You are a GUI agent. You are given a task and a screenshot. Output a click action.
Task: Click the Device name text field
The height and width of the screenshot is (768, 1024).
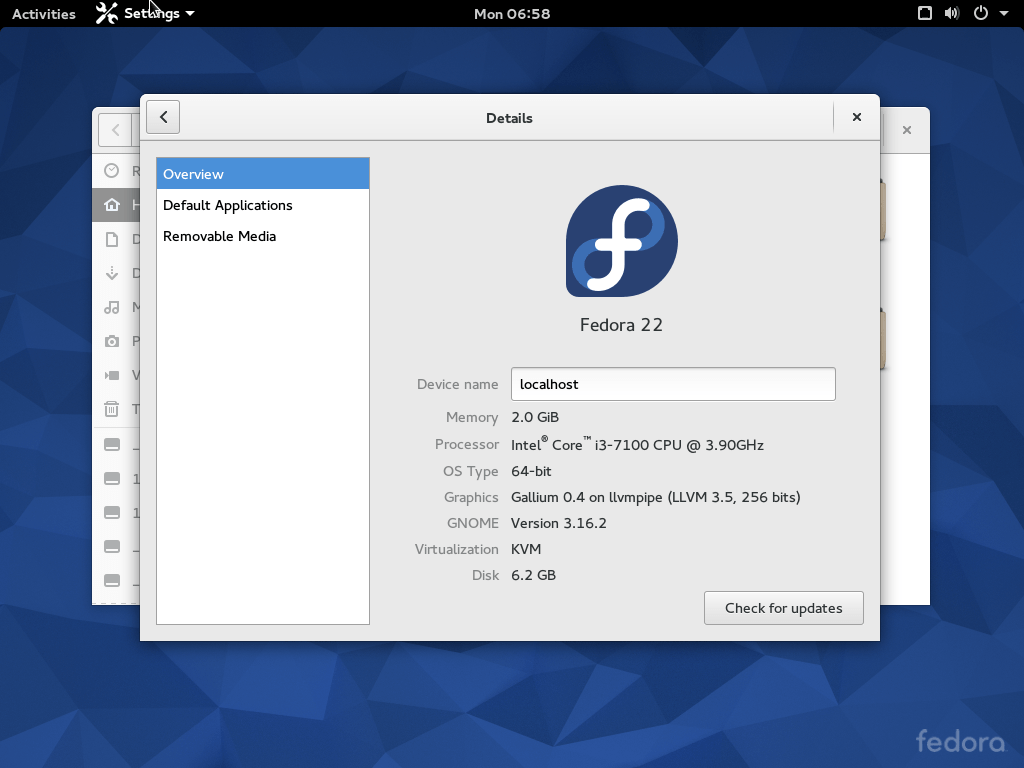pos(673,384)
